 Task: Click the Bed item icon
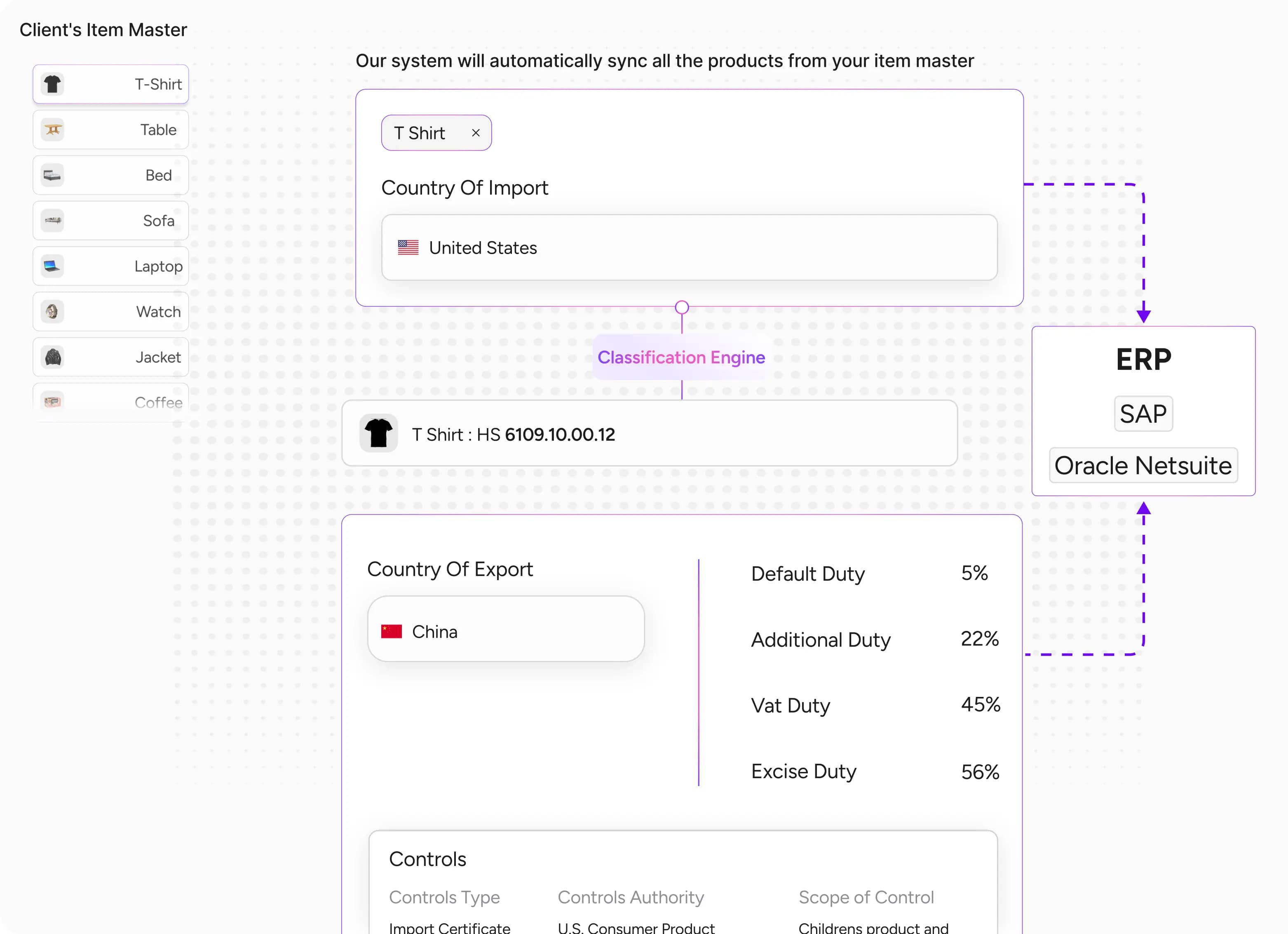click(52, 175)
